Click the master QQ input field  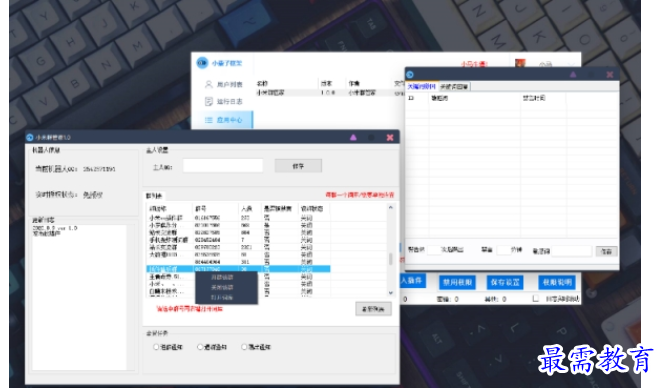pos(223,166)
